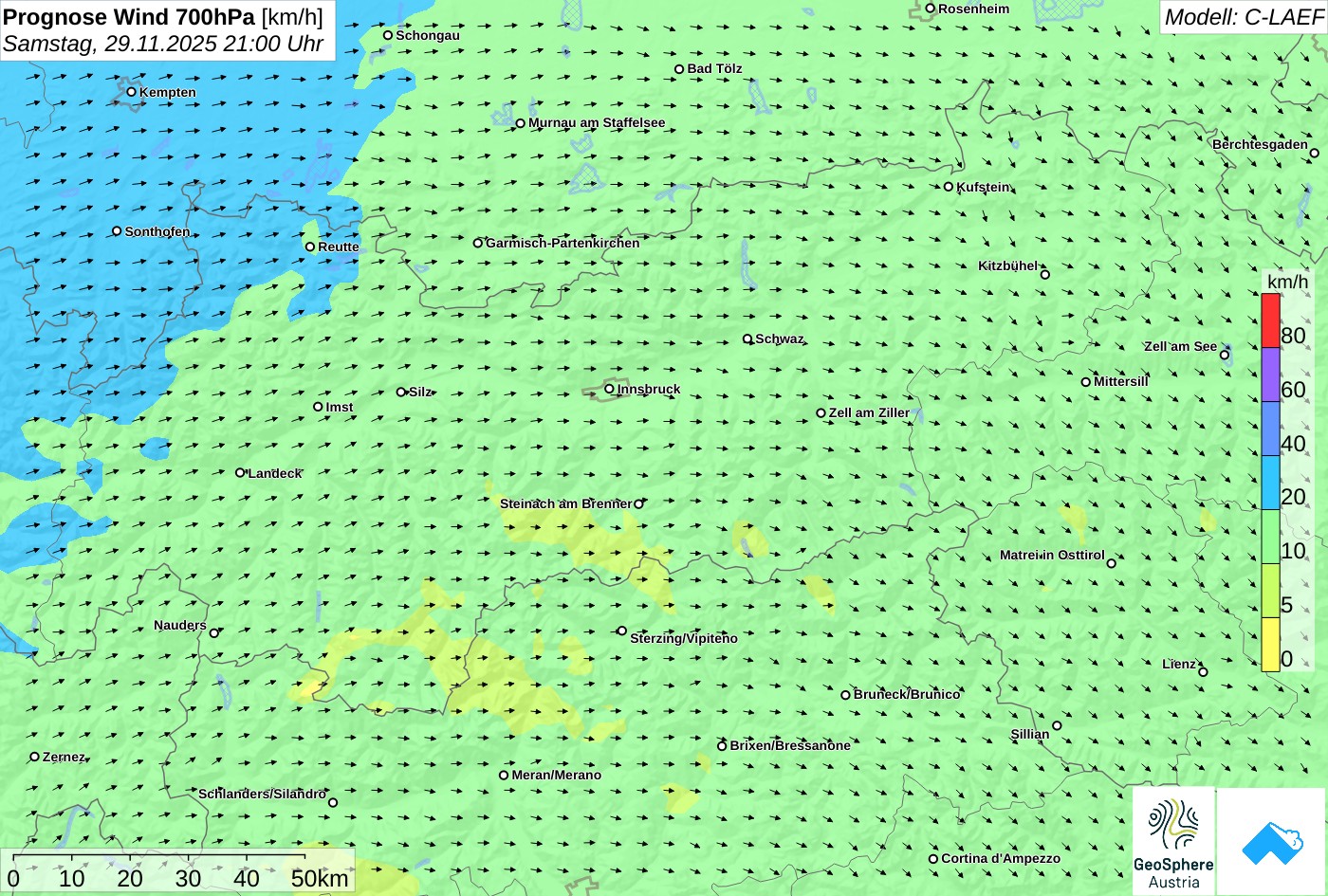
Task: Click the Berchtesgaden location marker
Action: (1314, 153)
